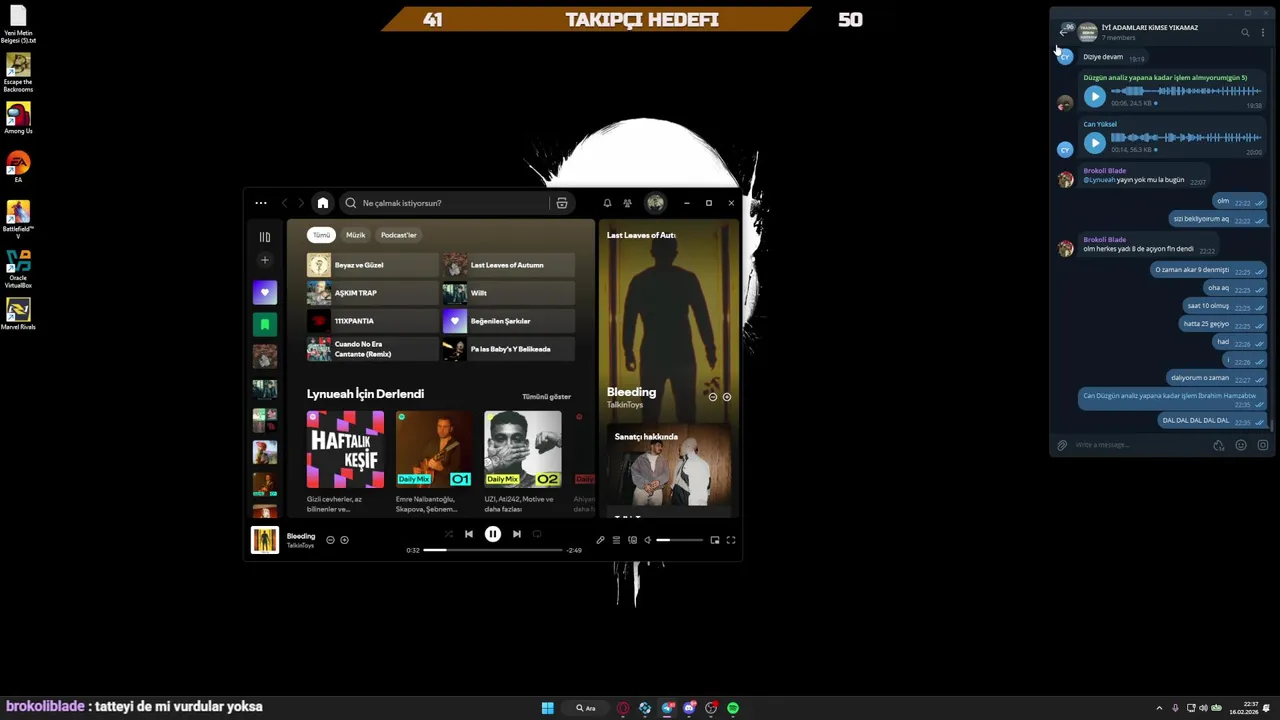Open Liked Songs heart tile in sidebar

point(265,292)
